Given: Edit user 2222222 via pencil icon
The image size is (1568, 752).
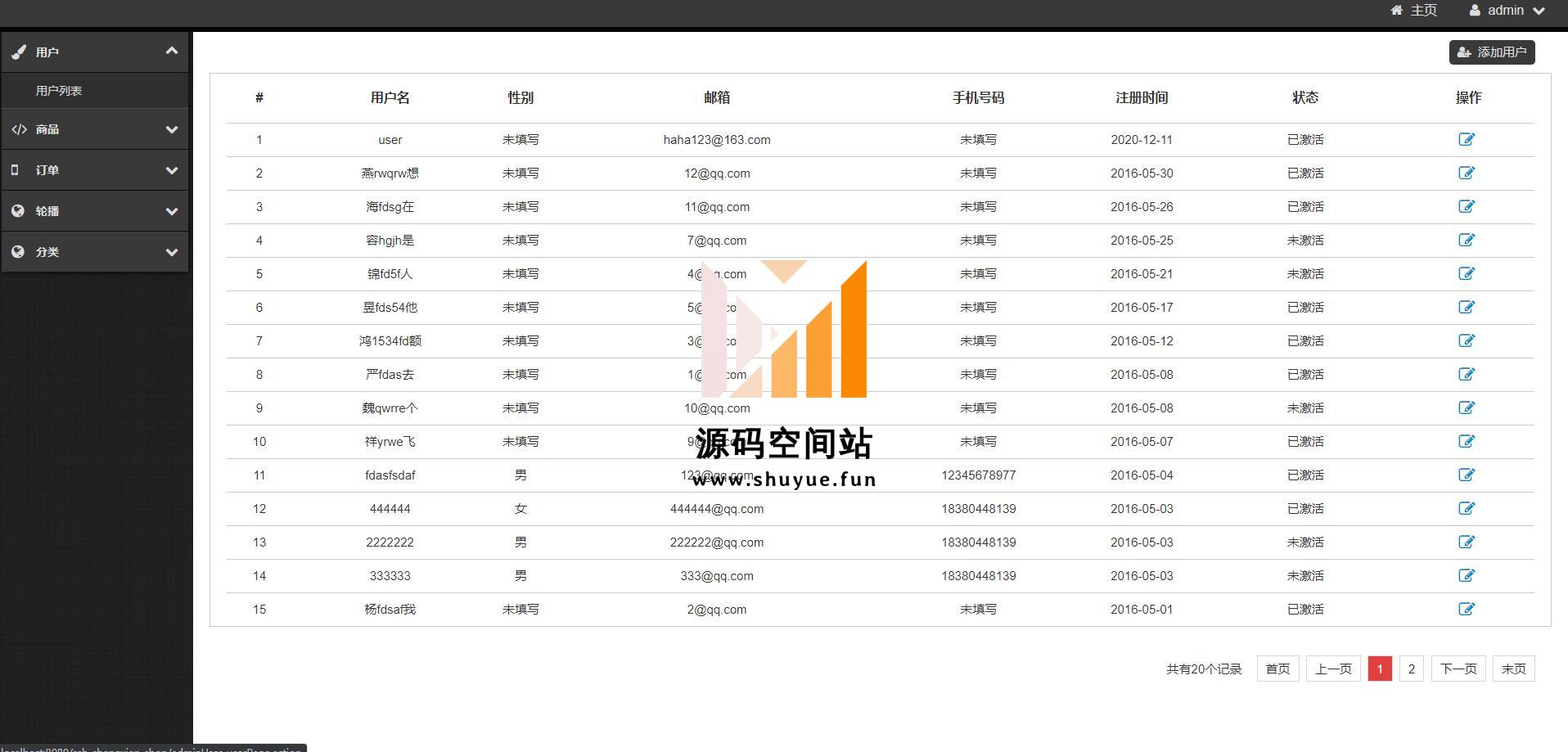Looking at the screenshot, I should coord(1467,543).
